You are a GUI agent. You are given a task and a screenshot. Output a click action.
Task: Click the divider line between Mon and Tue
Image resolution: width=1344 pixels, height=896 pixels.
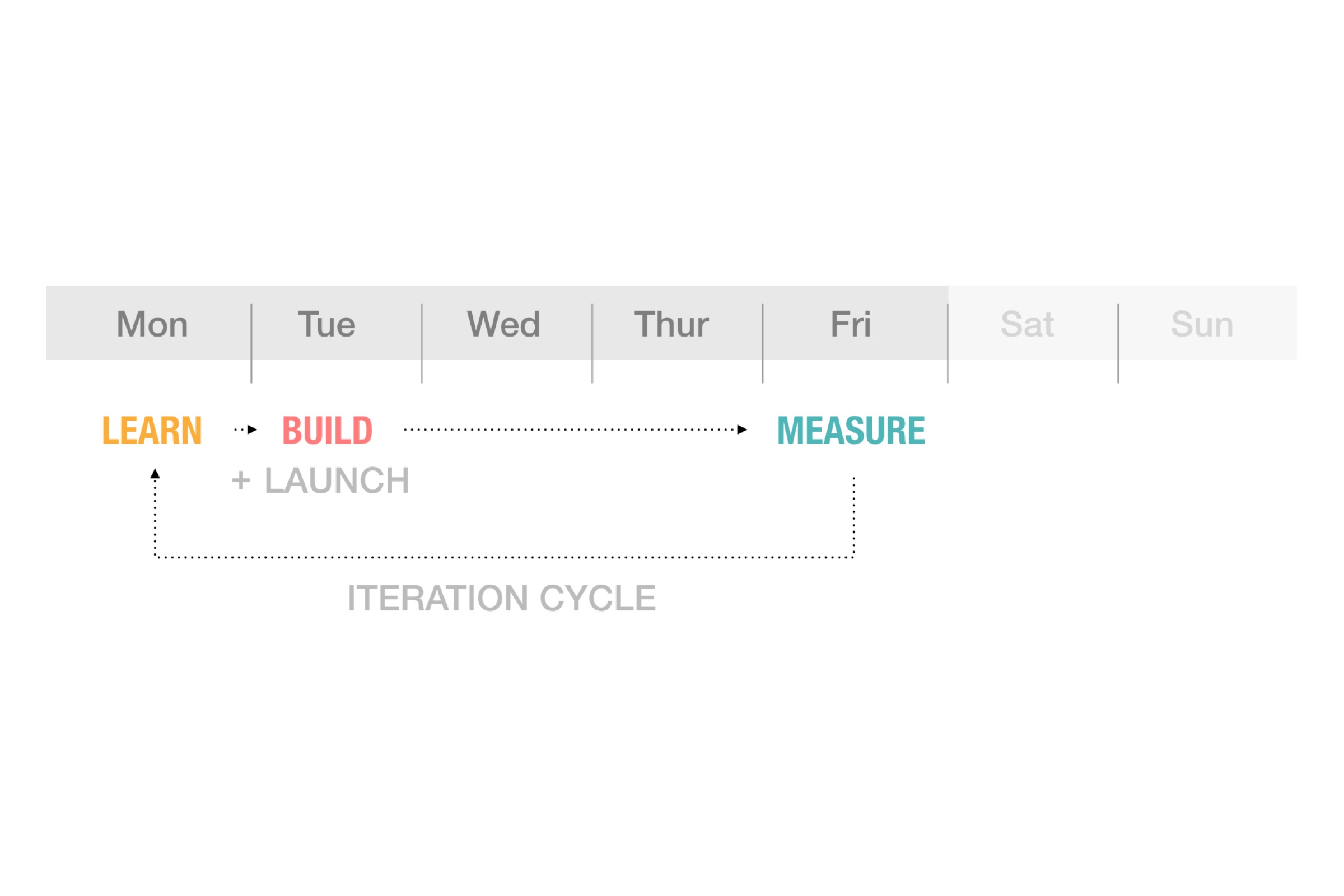click(251, 343)
